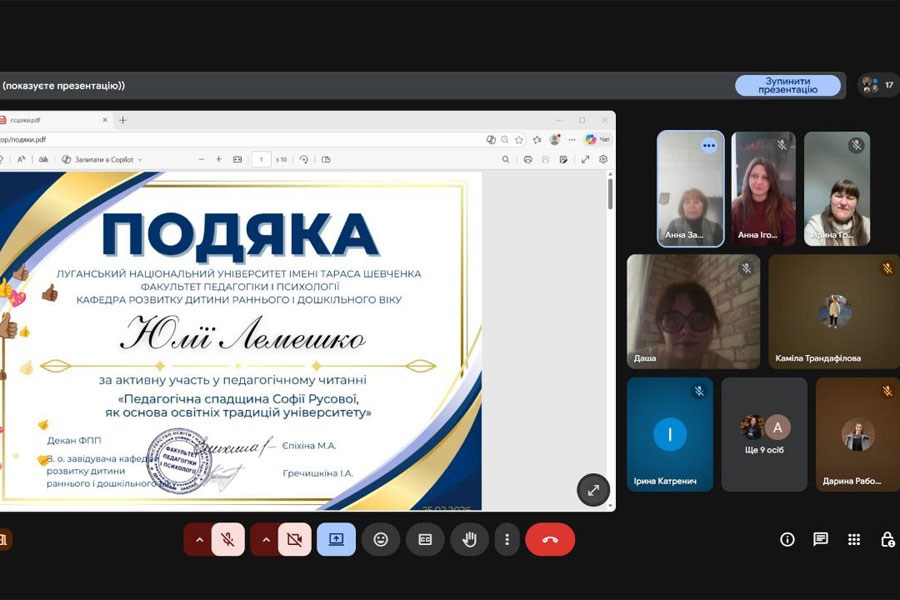The height and width of the screenshot is (600, 900).
Task: Open the activities grid icon
Action: click(854, 540)
